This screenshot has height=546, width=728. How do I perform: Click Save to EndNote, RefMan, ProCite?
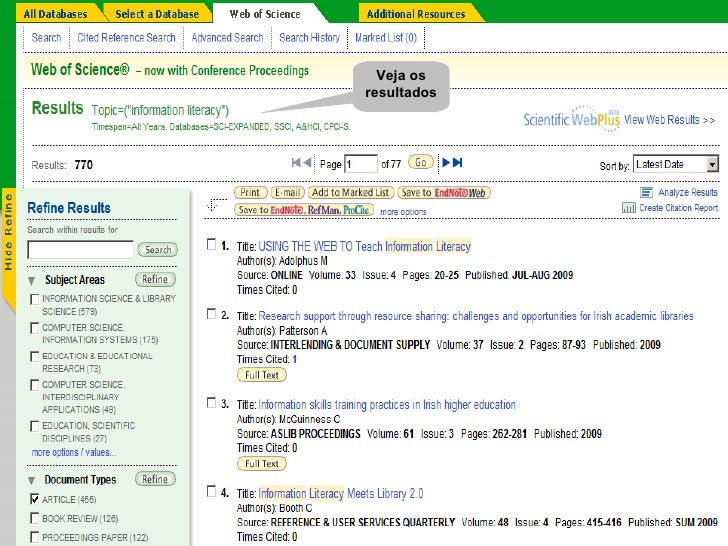click(x=304, y=210)
